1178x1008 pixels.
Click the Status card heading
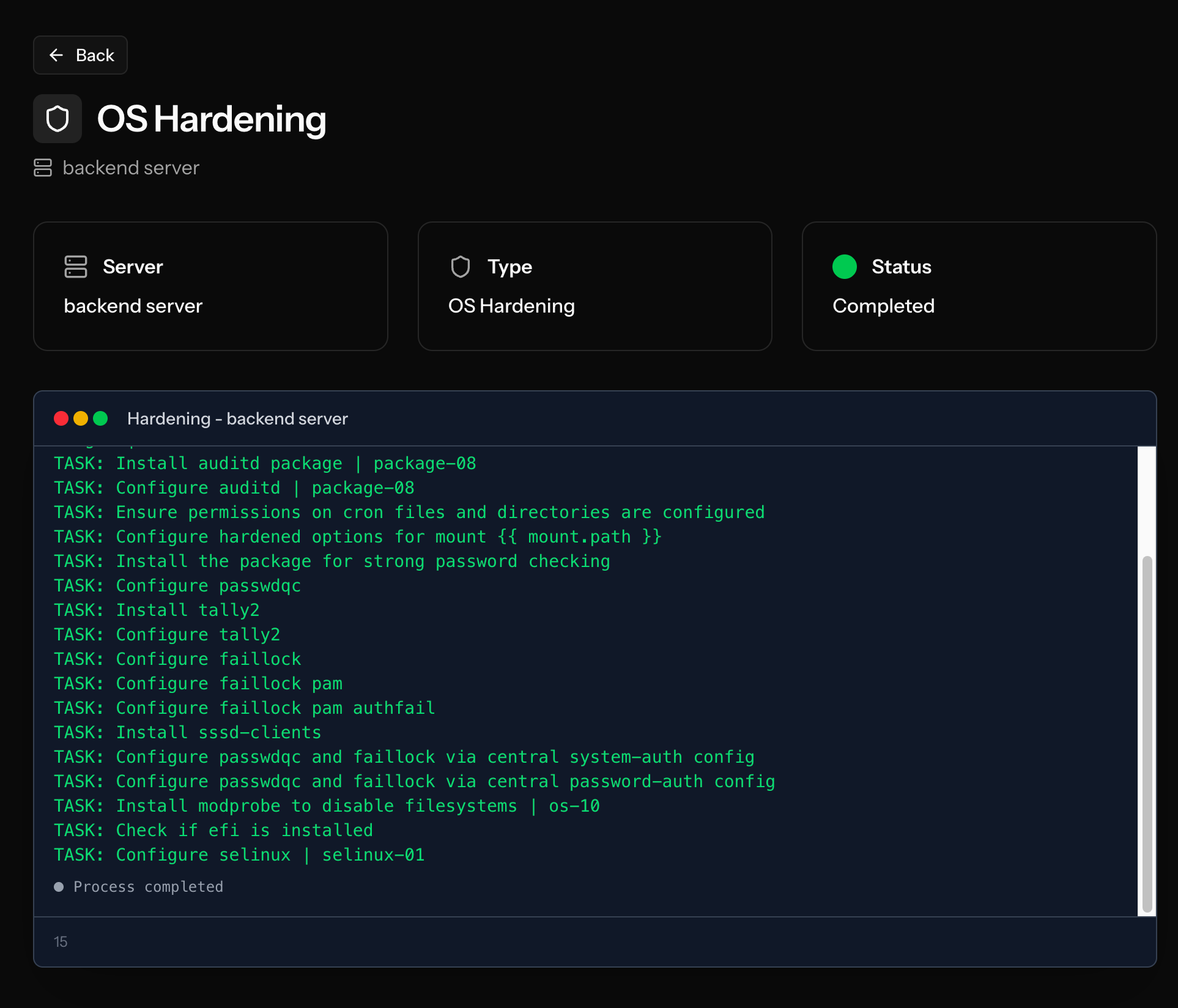click(902, 267)
